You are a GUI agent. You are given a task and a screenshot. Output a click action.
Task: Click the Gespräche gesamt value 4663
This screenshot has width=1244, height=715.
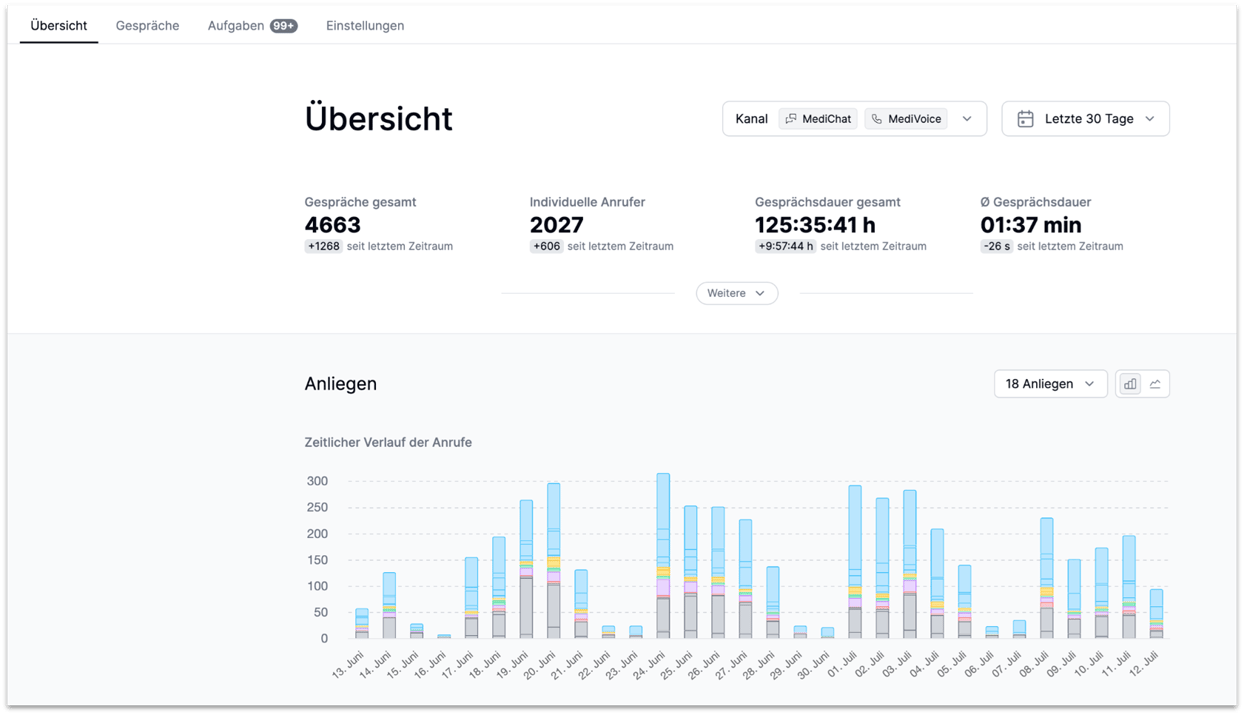point(333,225)
